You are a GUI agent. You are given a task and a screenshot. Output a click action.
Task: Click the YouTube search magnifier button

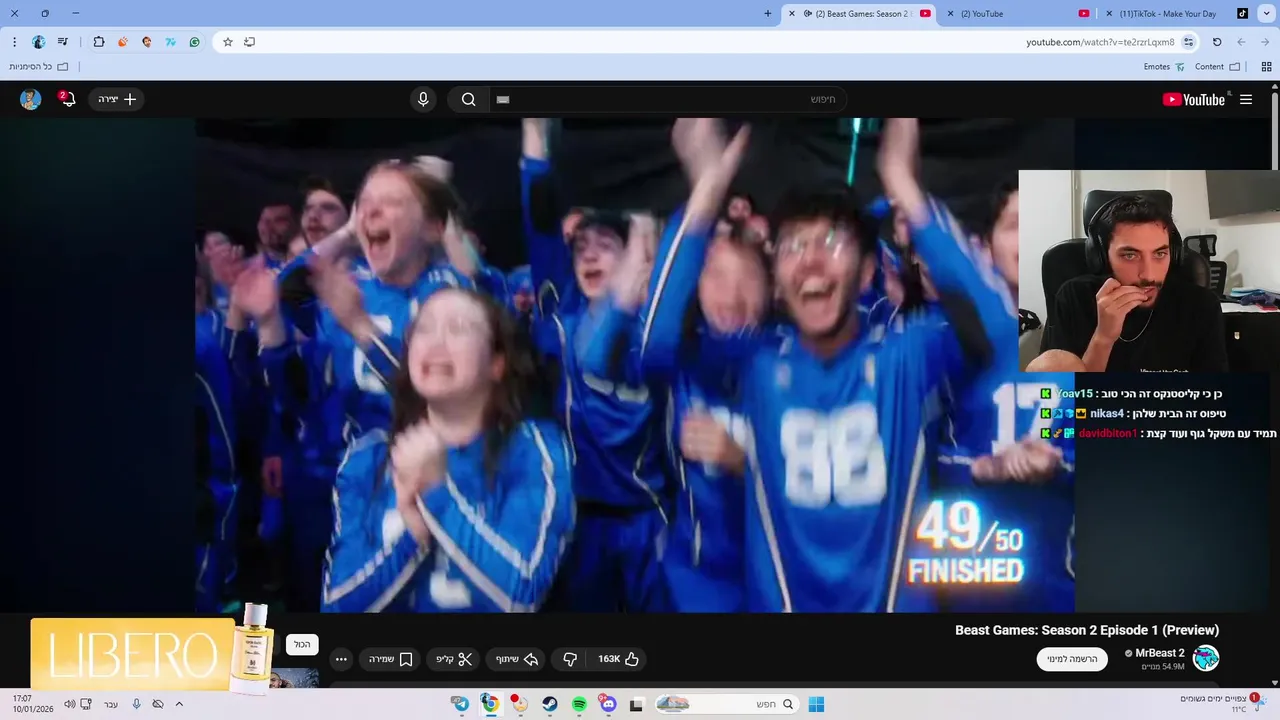click(468, 99)
